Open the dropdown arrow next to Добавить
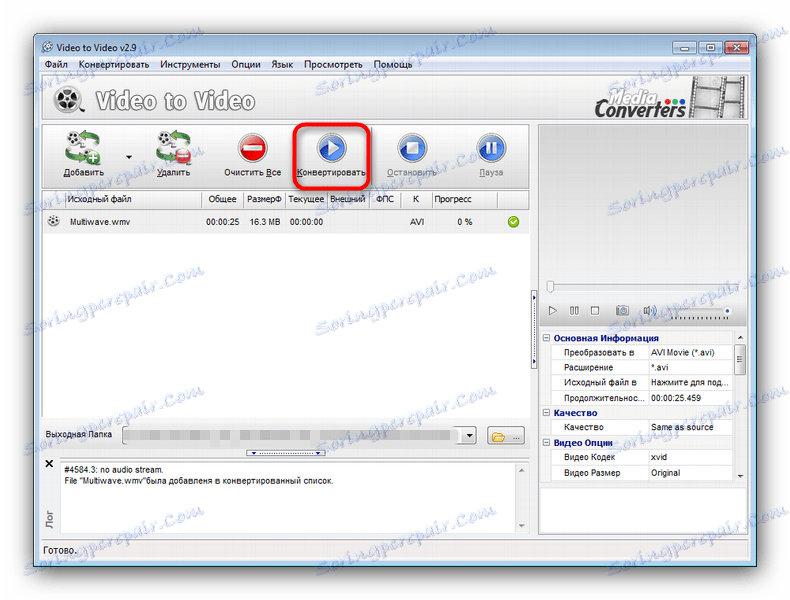This screenshot has width=790, height=600. (x=129, y=157)
